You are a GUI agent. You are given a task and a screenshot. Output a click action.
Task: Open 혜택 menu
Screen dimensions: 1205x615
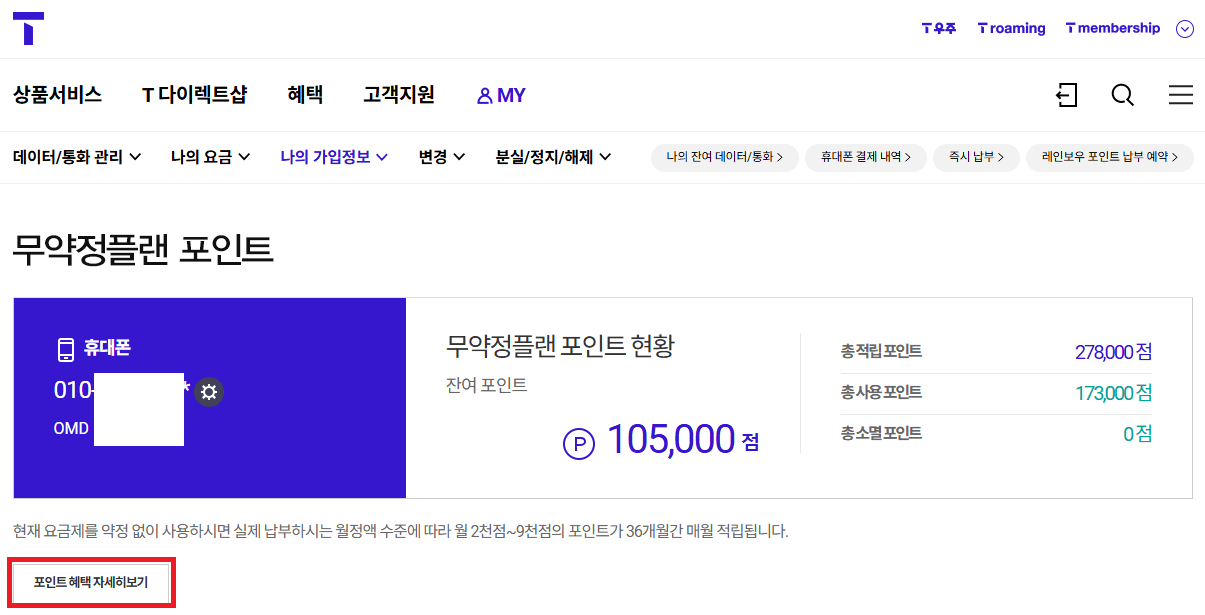click(x=305, y=95)
